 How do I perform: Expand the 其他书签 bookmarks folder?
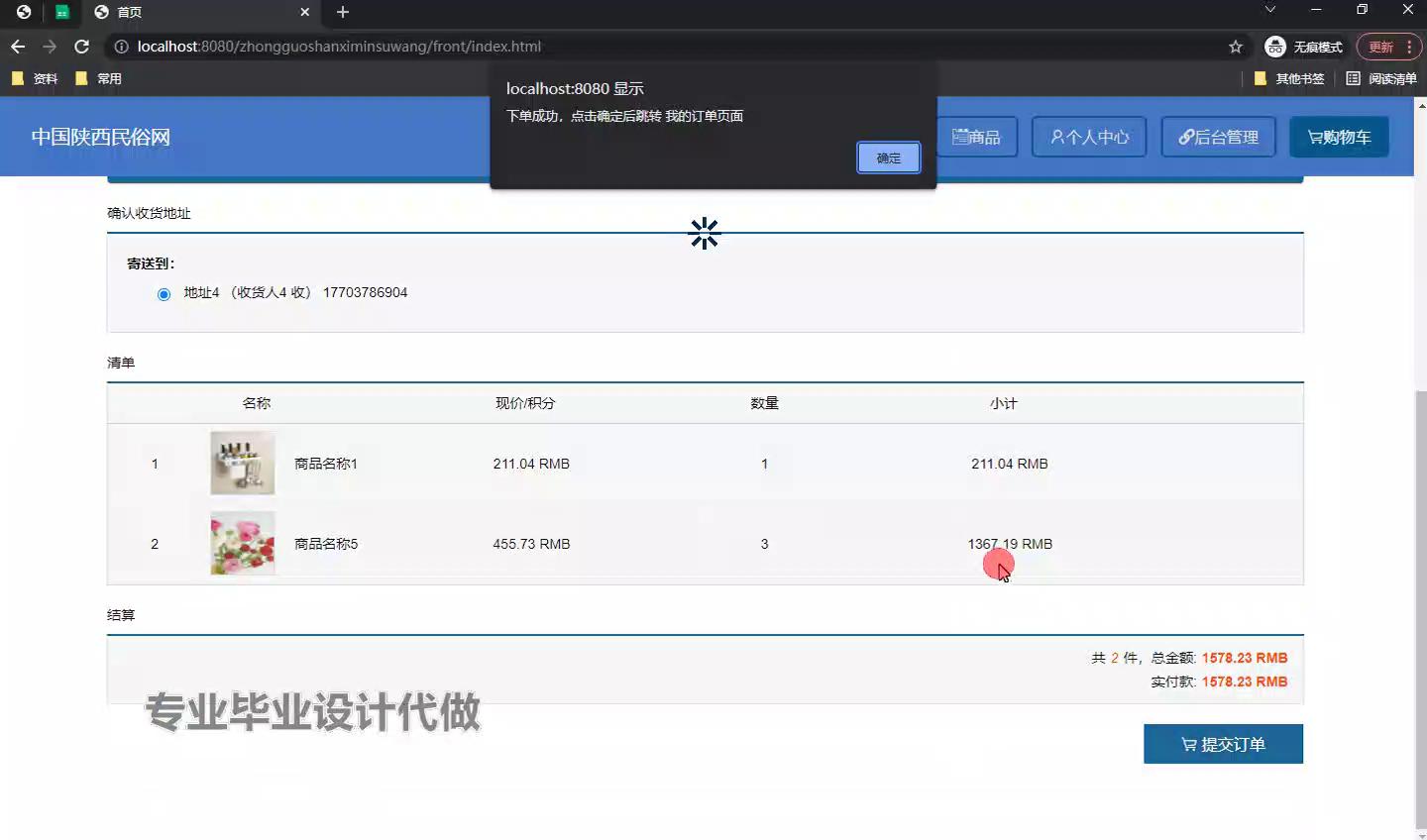tap(1289, 78)
